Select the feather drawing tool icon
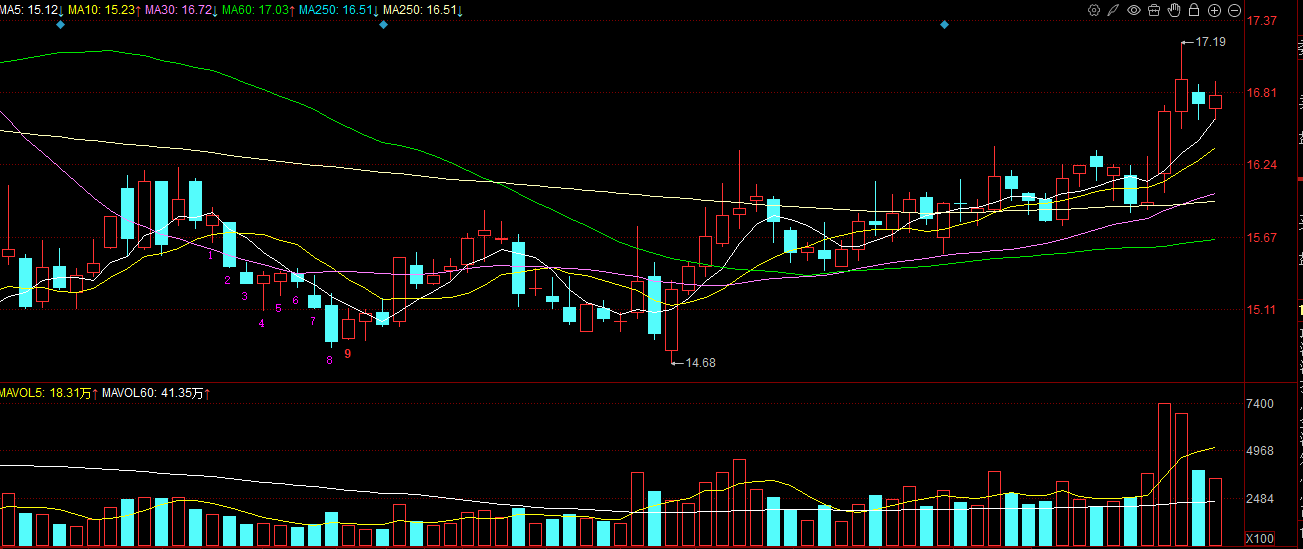Image resolution: width=1303 pixels, height=549 pixels. coord(1114,10)
